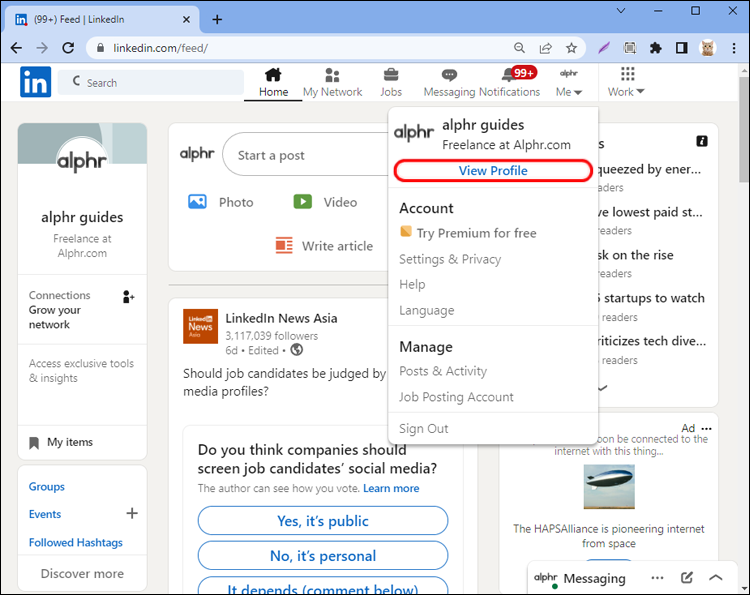The height and width of the screenshot is (595, 750).
Task: Open Groups link in sidebar
Action: pyautogui.click(x=46, y=486)
